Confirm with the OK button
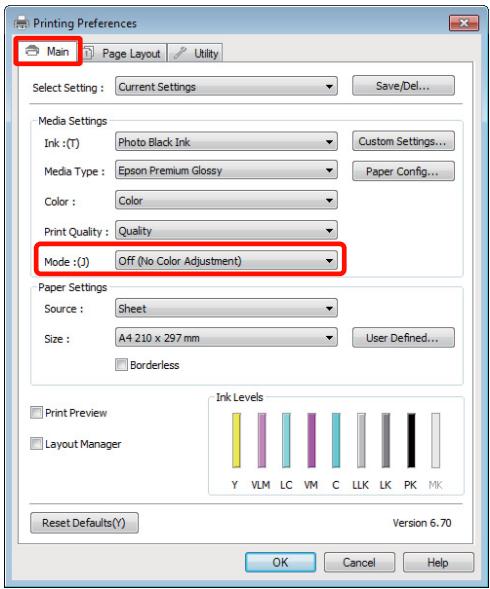The height and width of the screenshot is (589, 490). point(280,562)
